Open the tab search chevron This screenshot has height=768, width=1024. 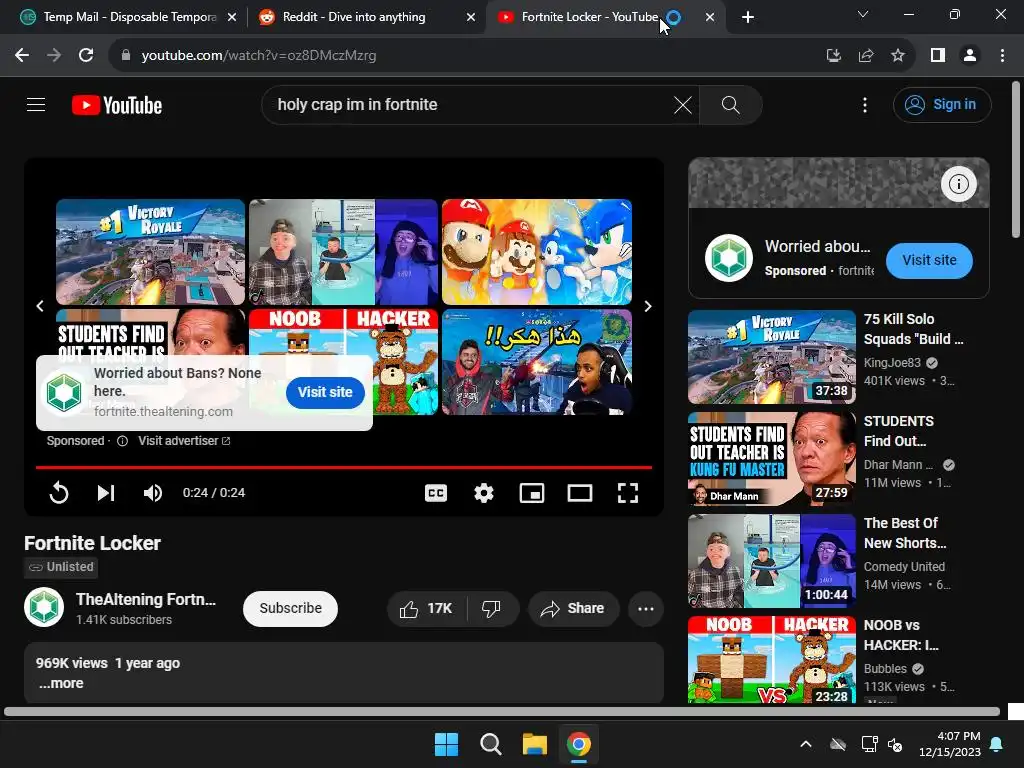pyautogui.click(x=863, y=14)
